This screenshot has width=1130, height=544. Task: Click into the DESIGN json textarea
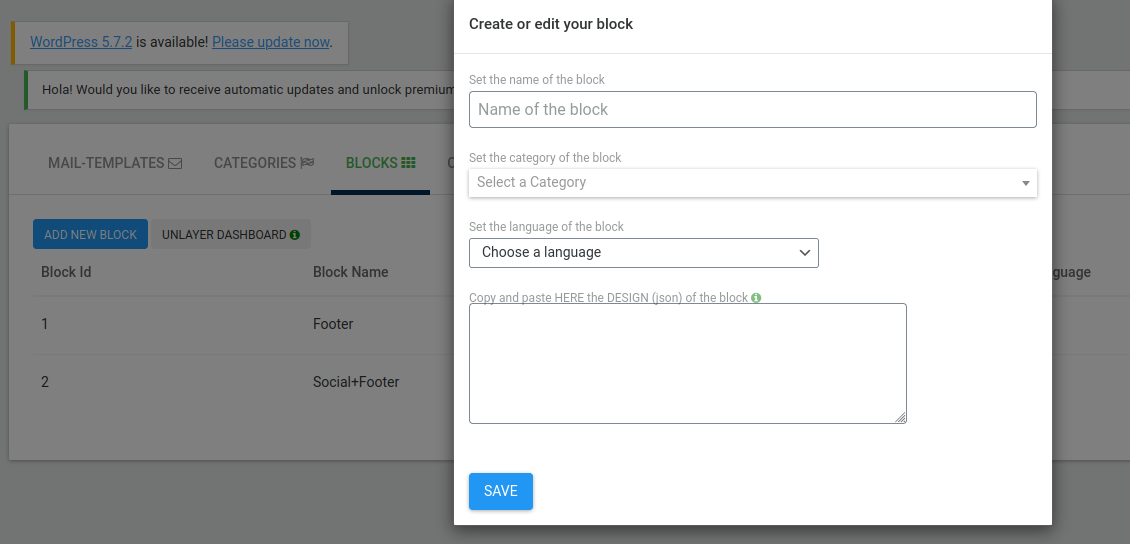[x=688, y=363]
